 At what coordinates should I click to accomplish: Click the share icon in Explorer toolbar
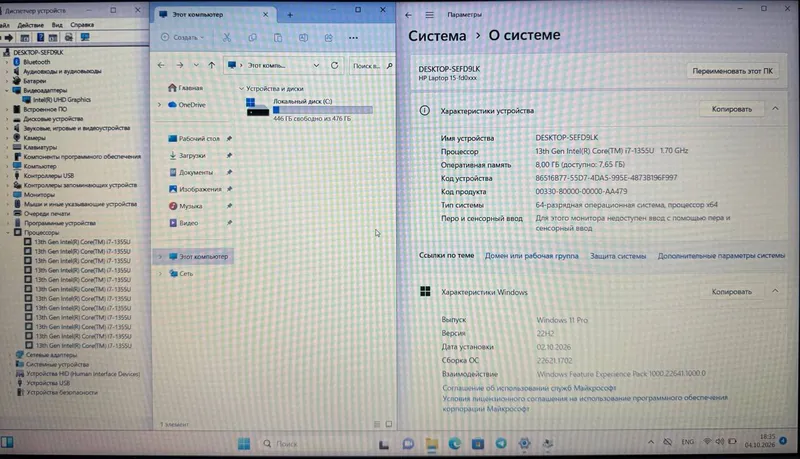329,37
